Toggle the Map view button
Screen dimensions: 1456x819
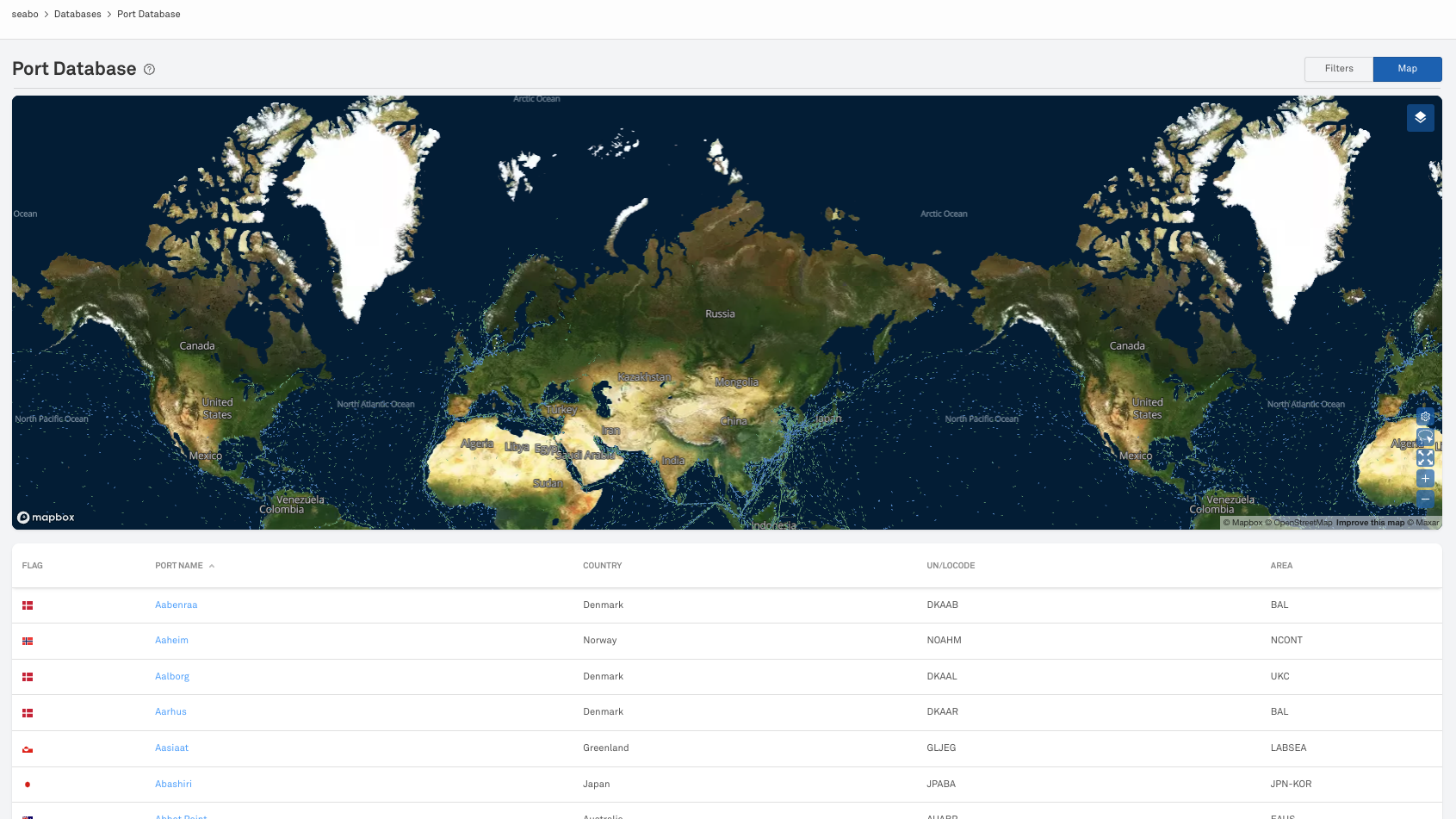[x=1407, y=69]
